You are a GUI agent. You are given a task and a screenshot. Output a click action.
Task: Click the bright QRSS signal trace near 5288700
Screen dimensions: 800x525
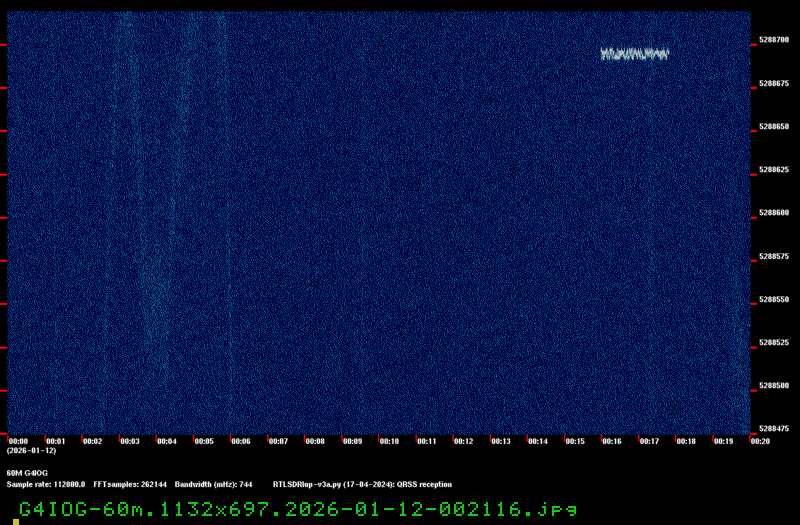pyautogui.click(x=634, y=55)
